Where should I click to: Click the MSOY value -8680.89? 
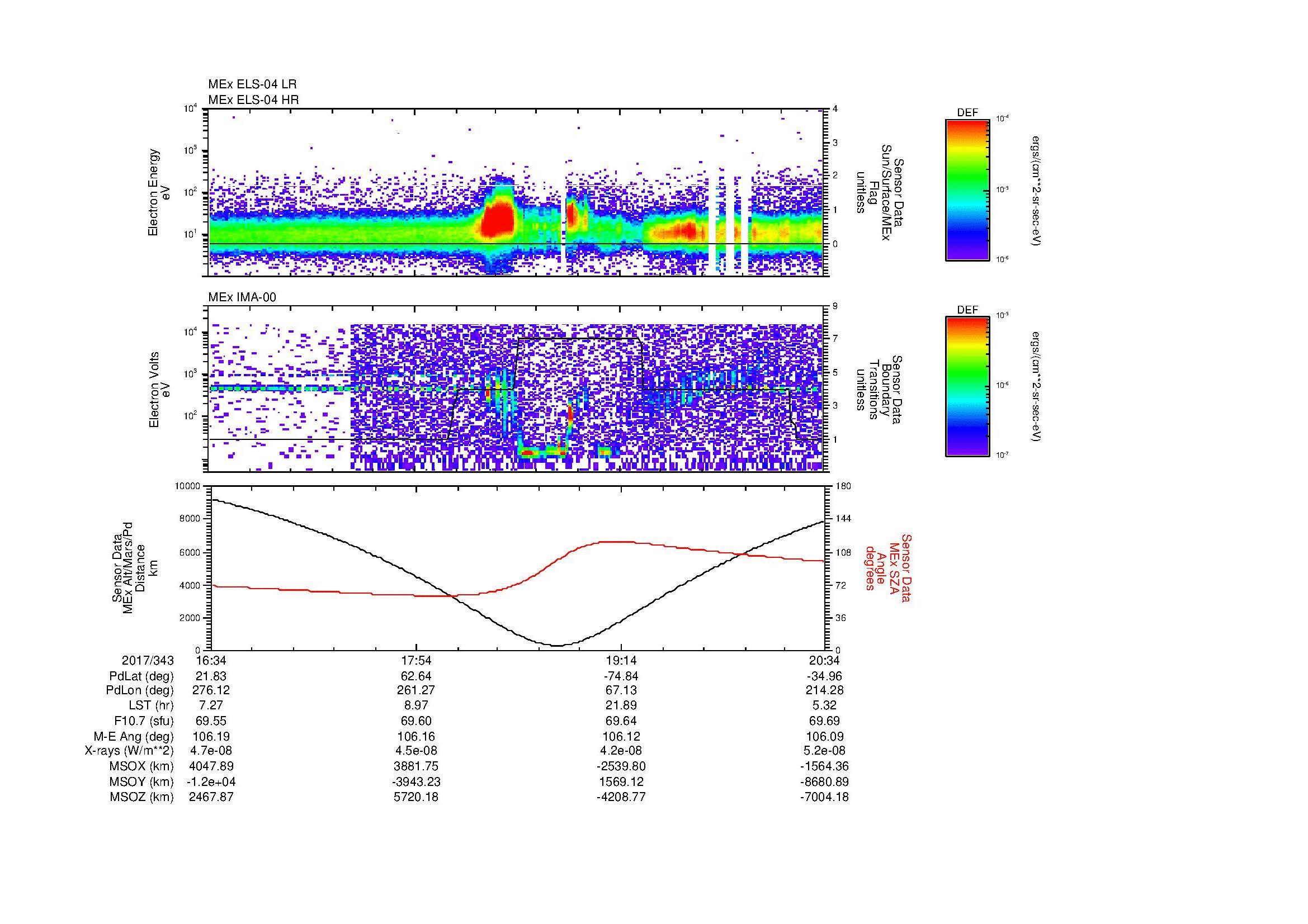[x=825, y=781]
